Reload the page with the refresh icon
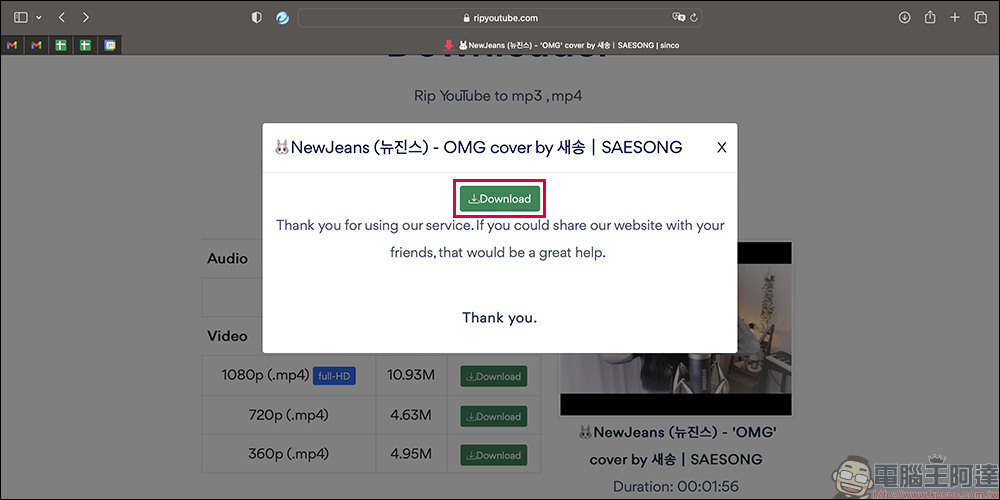This screenshot has width=1000, height=500. (x=694, y=18)
